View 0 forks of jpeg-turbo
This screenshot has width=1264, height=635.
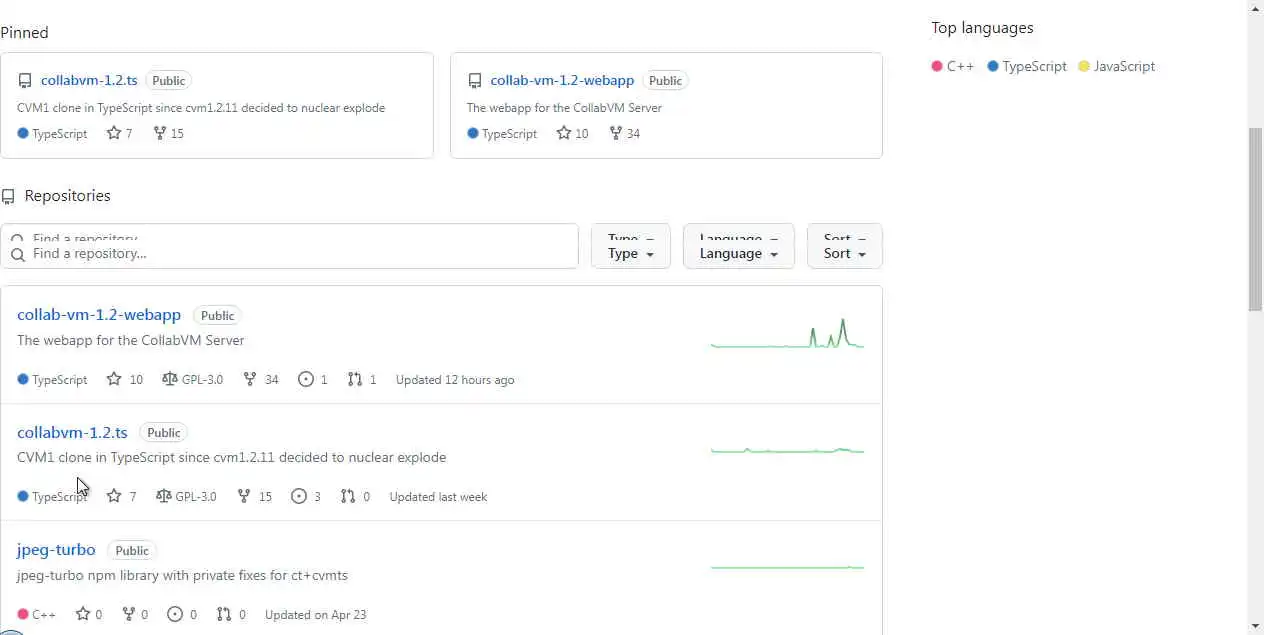tap(135, 614)
